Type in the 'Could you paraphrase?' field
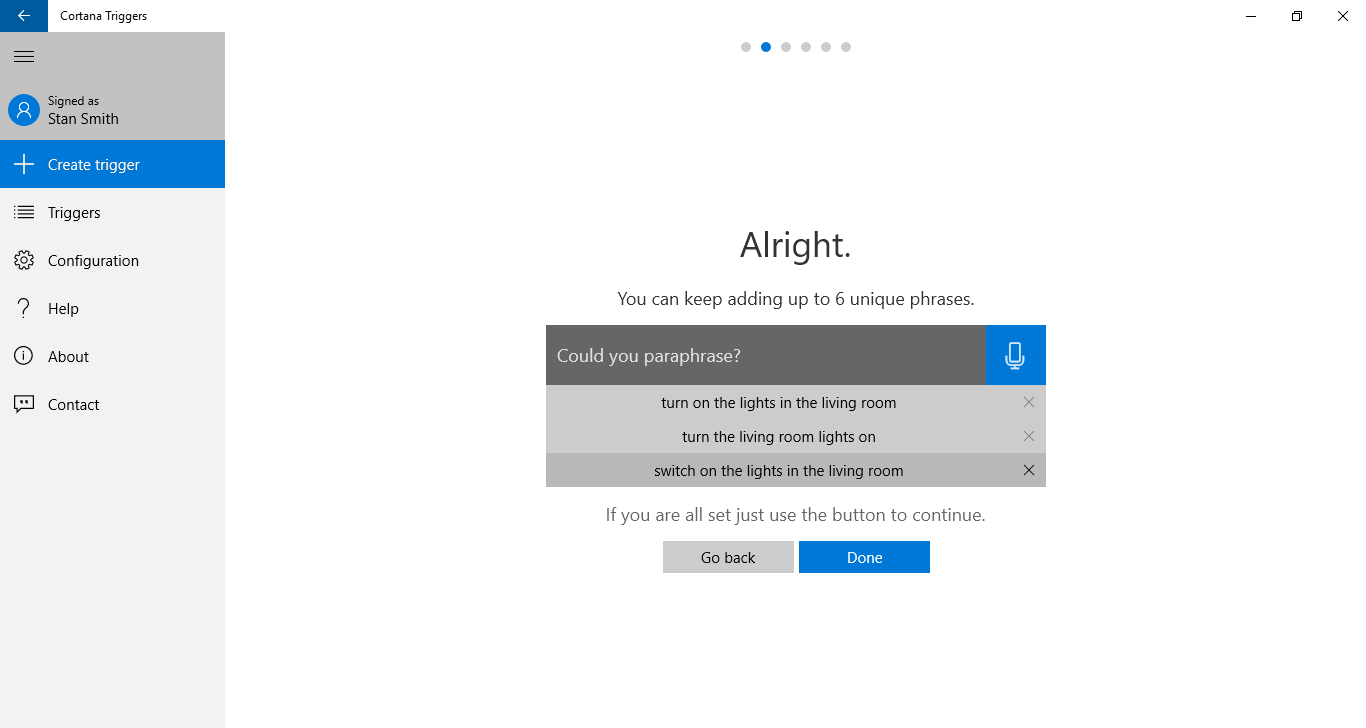The height and width of the screenshot is (728, 1366). click(765, 356)
